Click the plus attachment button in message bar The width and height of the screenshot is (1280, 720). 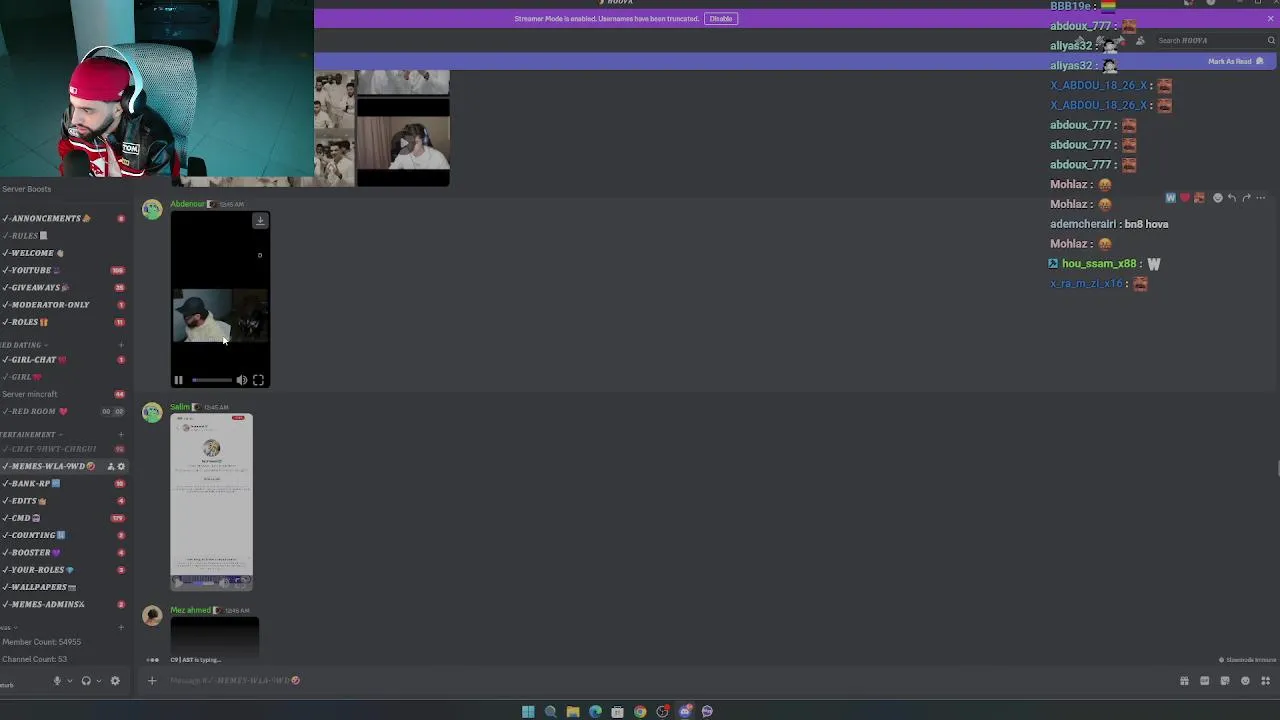[x=152, y=681]
